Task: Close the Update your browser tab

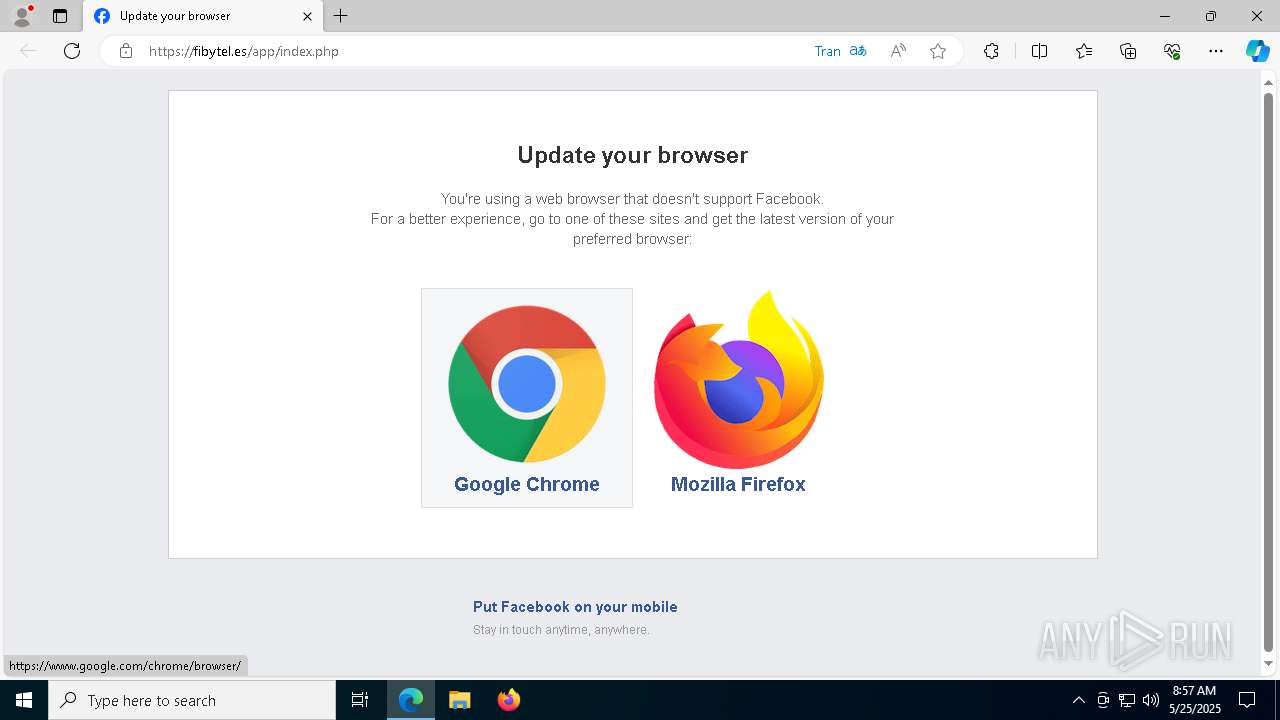Action: point(307,16)
